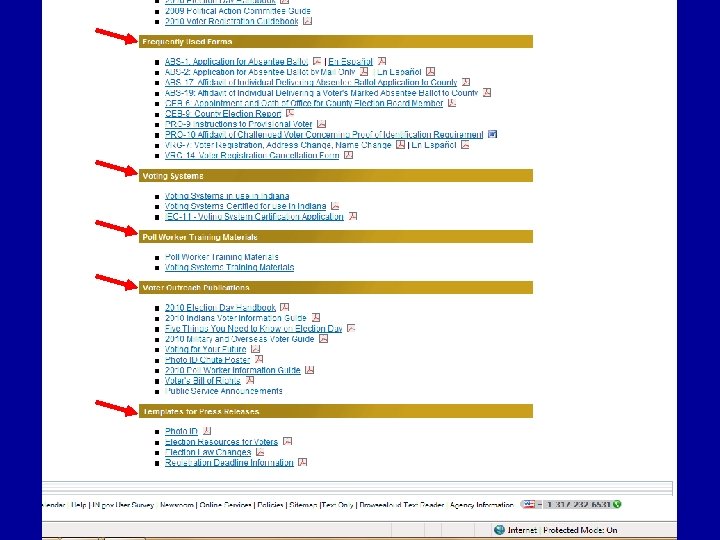Click PDF icon beside Voter's Bill of Rights

click(x=249, y=380)
